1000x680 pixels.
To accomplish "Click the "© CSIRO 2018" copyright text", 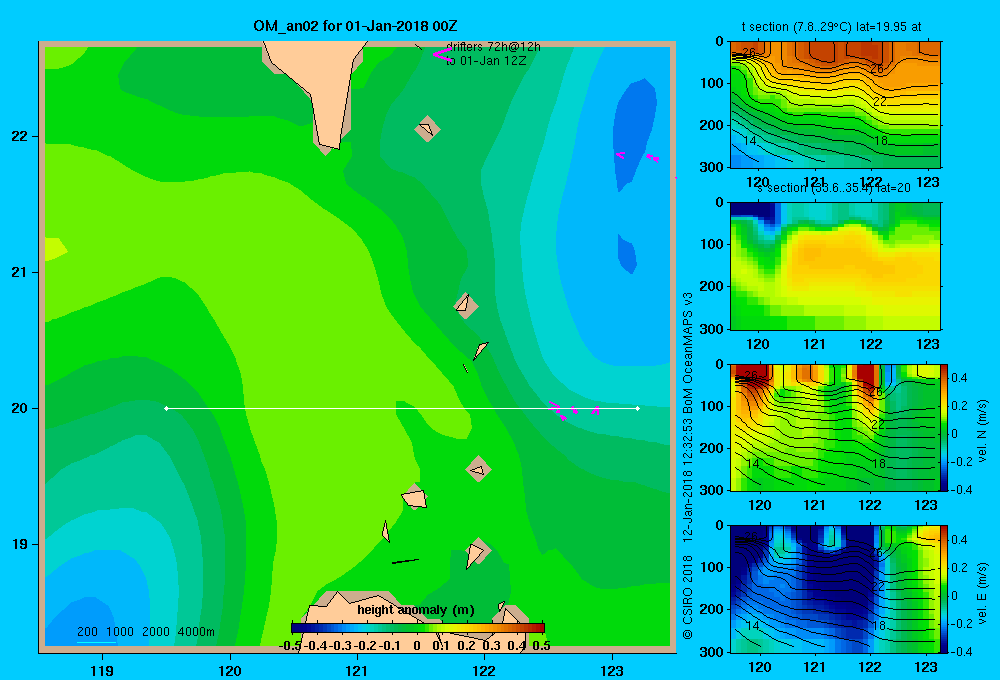I will tap(688, 598).
